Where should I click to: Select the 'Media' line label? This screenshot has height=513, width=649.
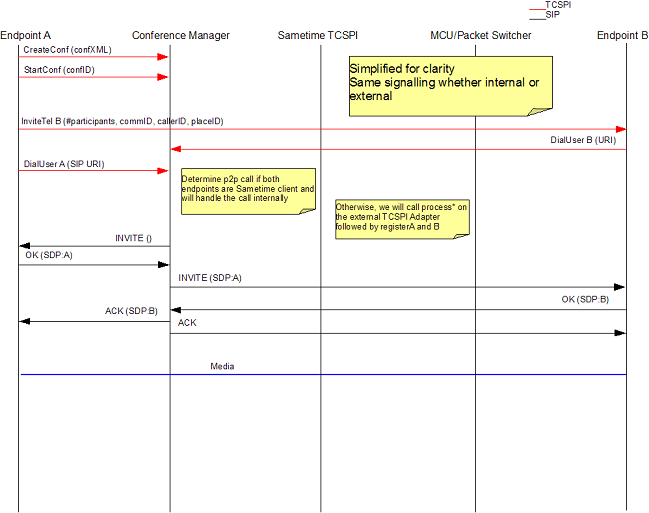click(x=222, y=366)
